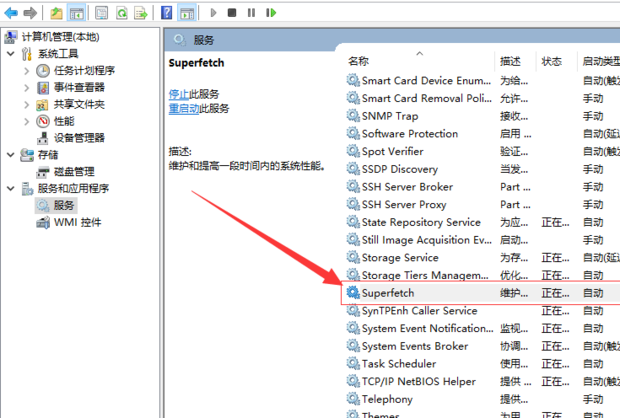Open 磁盘管理 in the left tree
This screenshot has width=620, height=418.
click(74, 172)
